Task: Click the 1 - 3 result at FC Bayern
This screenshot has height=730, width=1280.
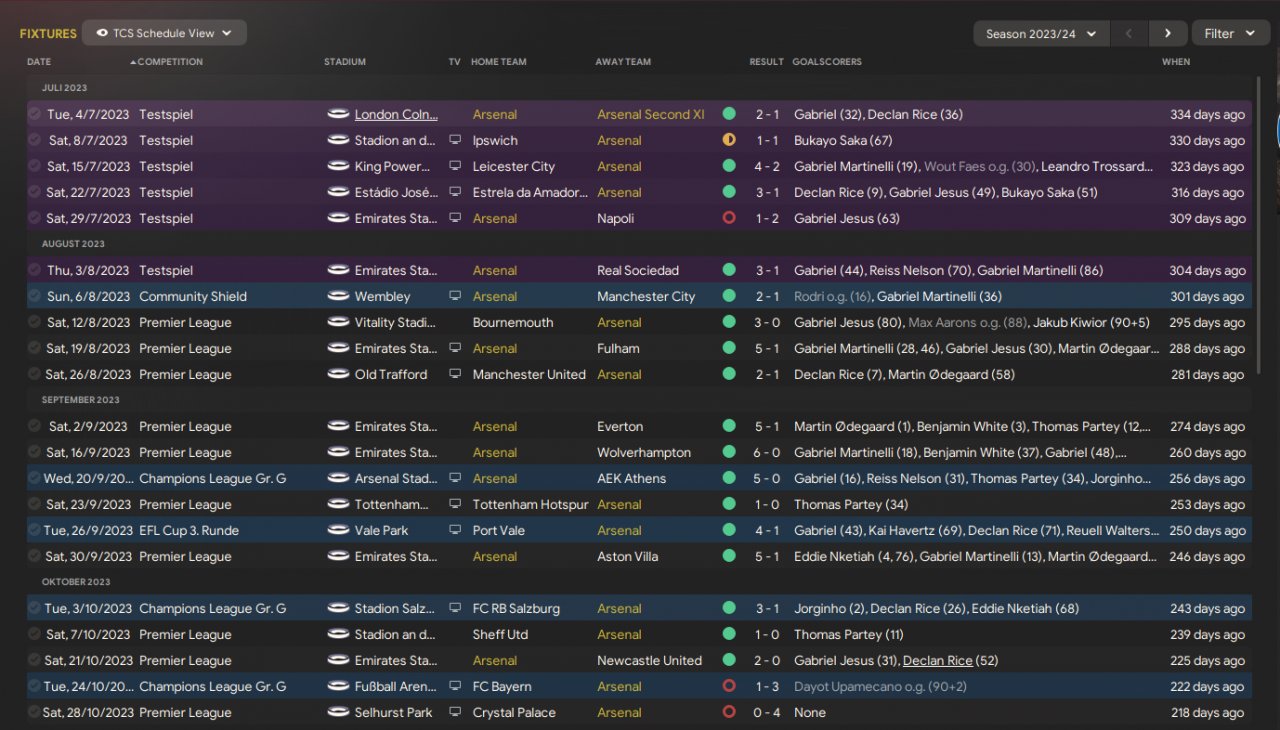Action: point(767,687)
